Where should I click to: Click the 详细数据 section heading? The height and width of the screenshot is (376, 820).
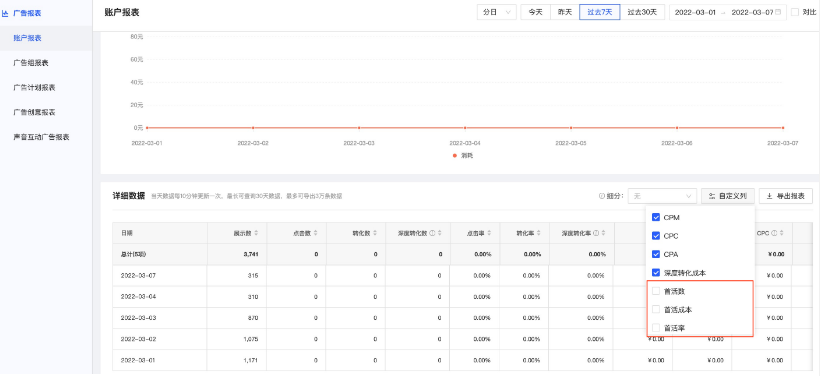coord(129,196)
